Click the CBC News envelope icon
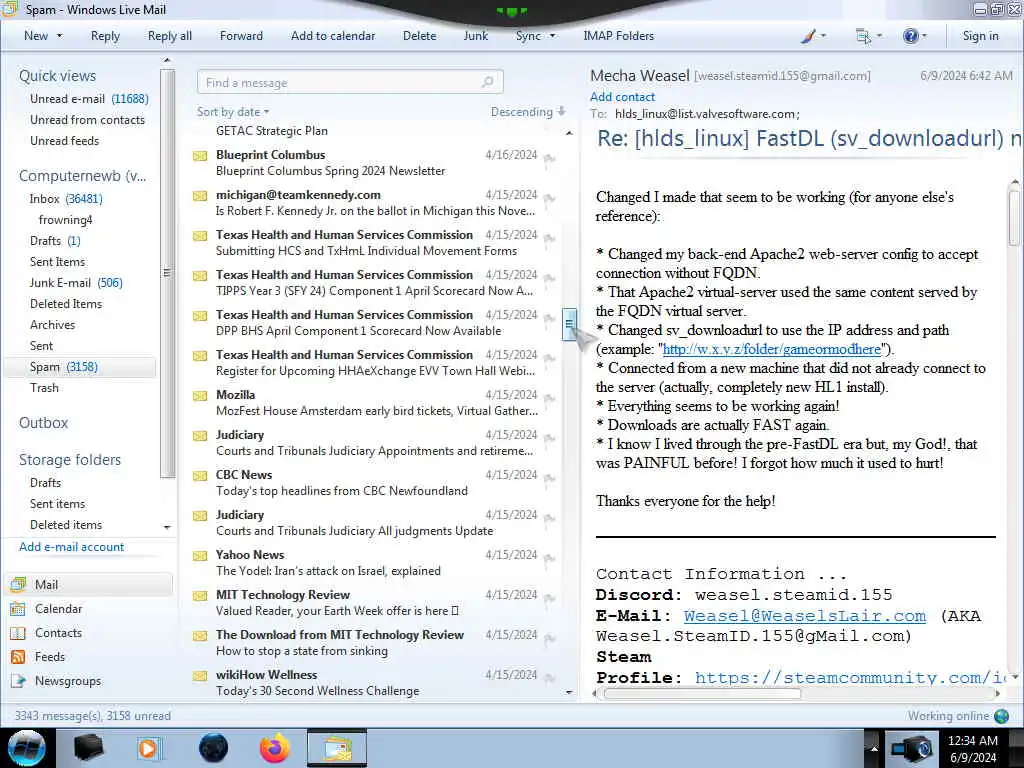1024x768 pixels. coord(200,476)
